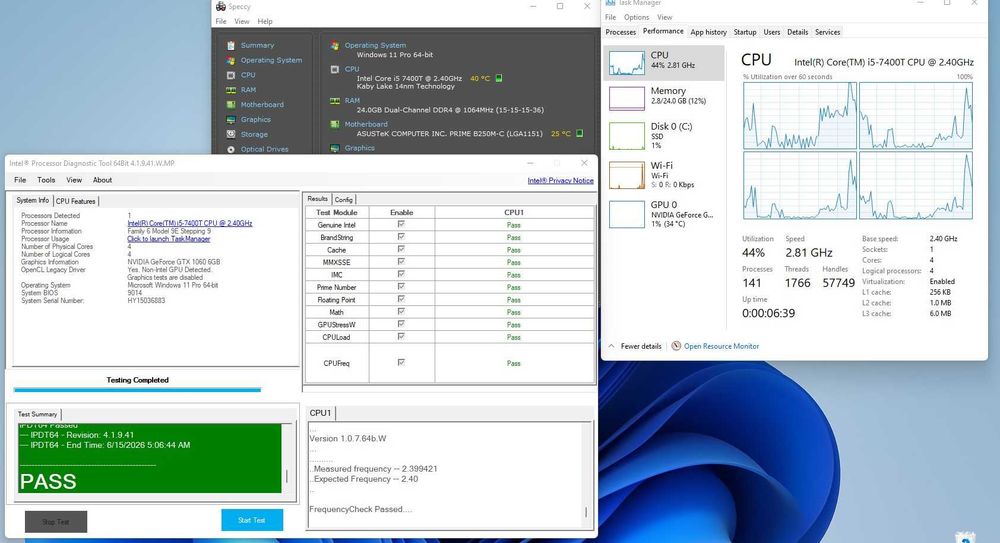Click RAM icon beside Speccy RAM heading
Screen dimensions: 1000x543
tap(335, 101)
